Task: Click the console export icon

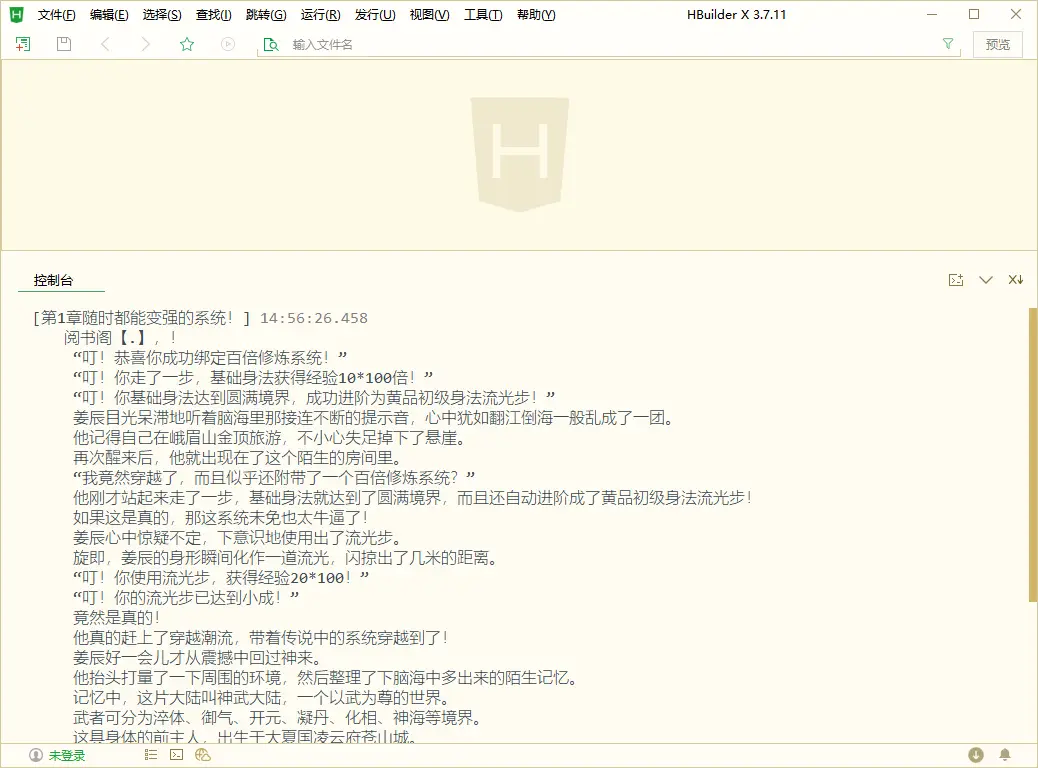Action: [956, 280]
